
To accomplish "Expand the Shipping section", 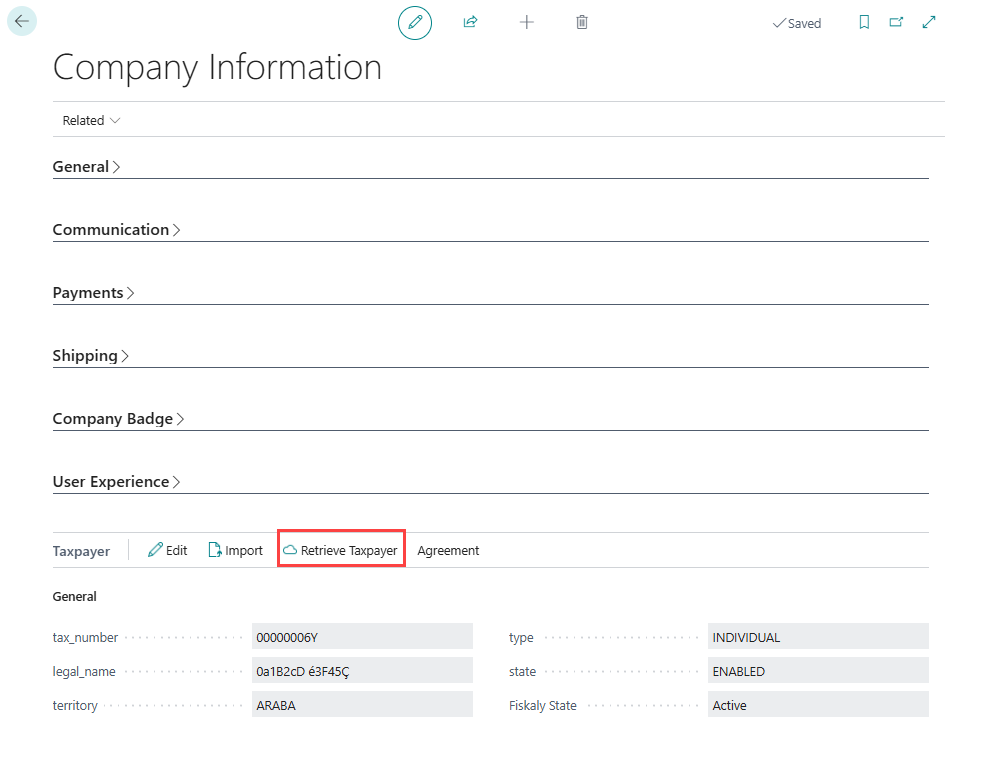I will (91, 356).
